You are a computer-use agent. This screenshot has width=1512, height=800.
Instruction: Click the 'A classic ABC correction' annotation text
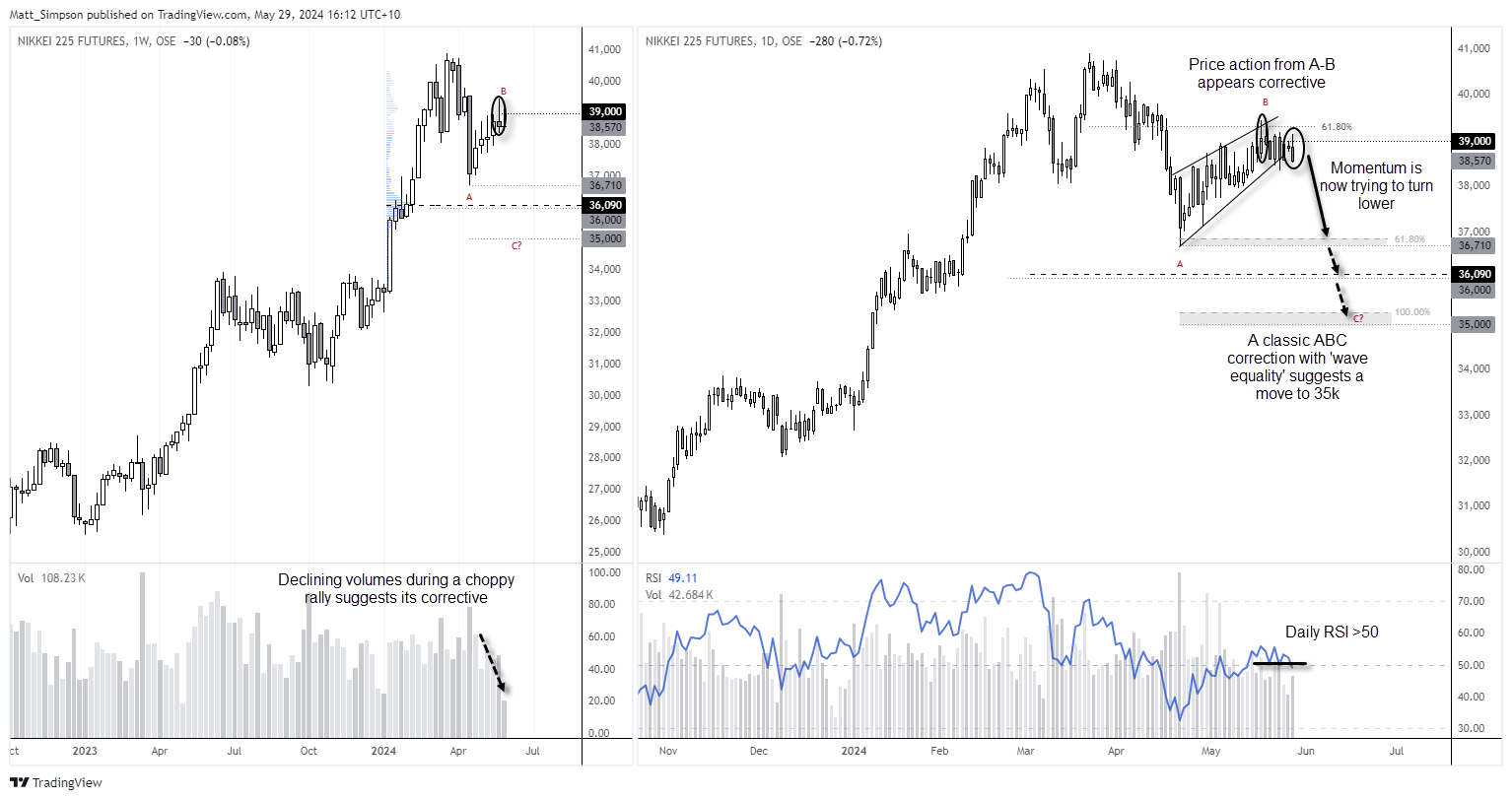point(1297,367)
